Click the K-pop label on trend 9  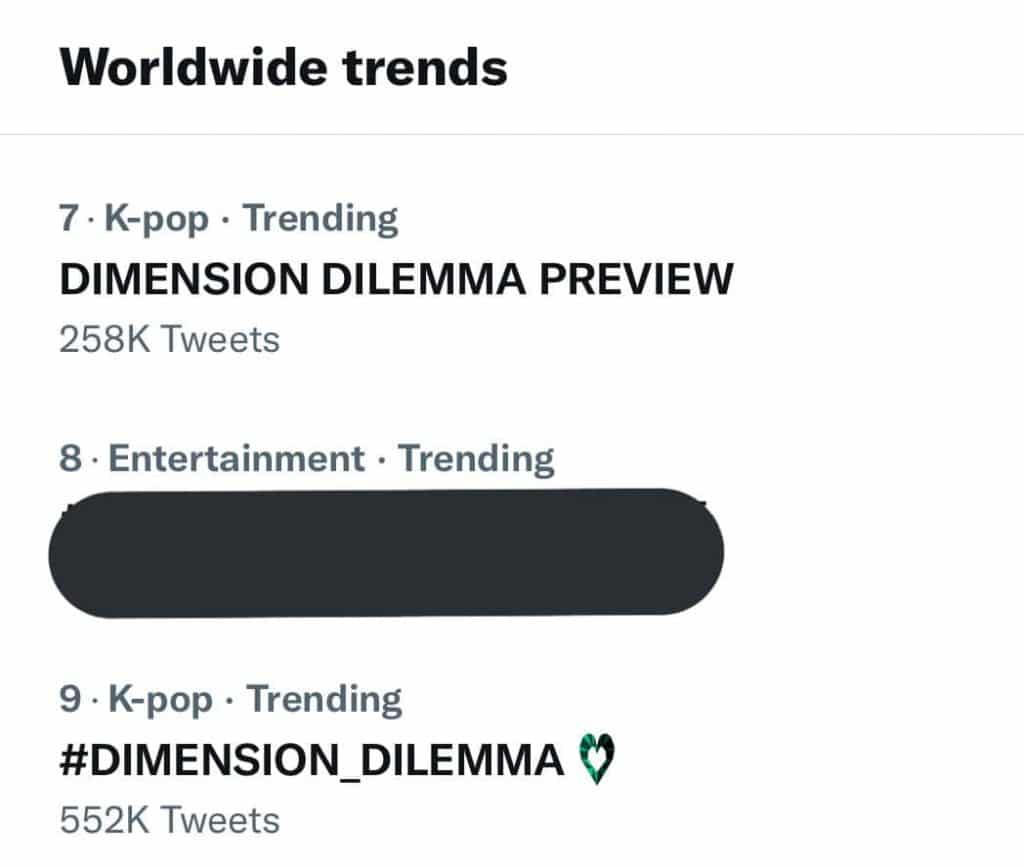tap(162, 699)
